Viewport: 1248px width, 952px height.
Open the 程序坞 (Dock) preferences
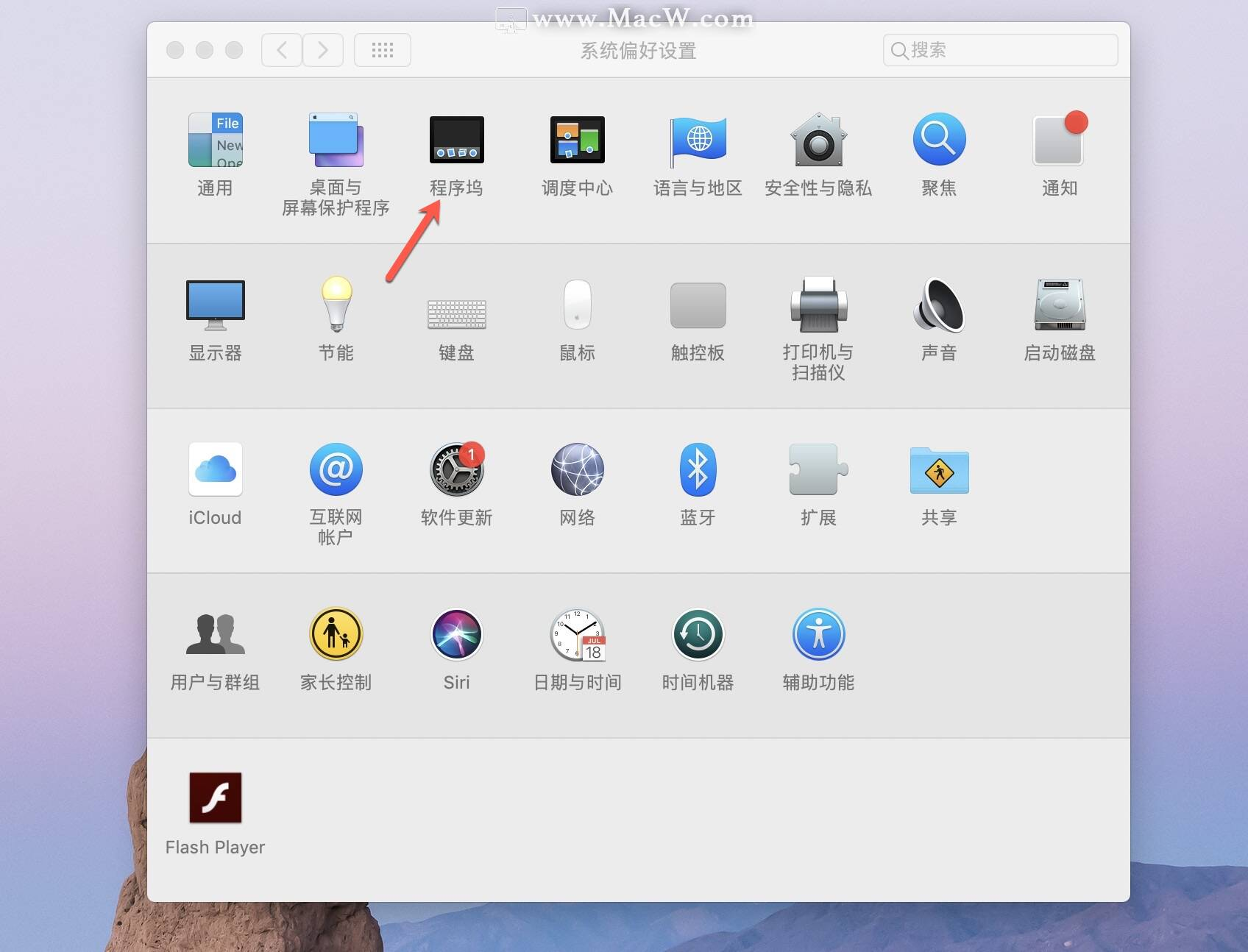click(456, 140)
